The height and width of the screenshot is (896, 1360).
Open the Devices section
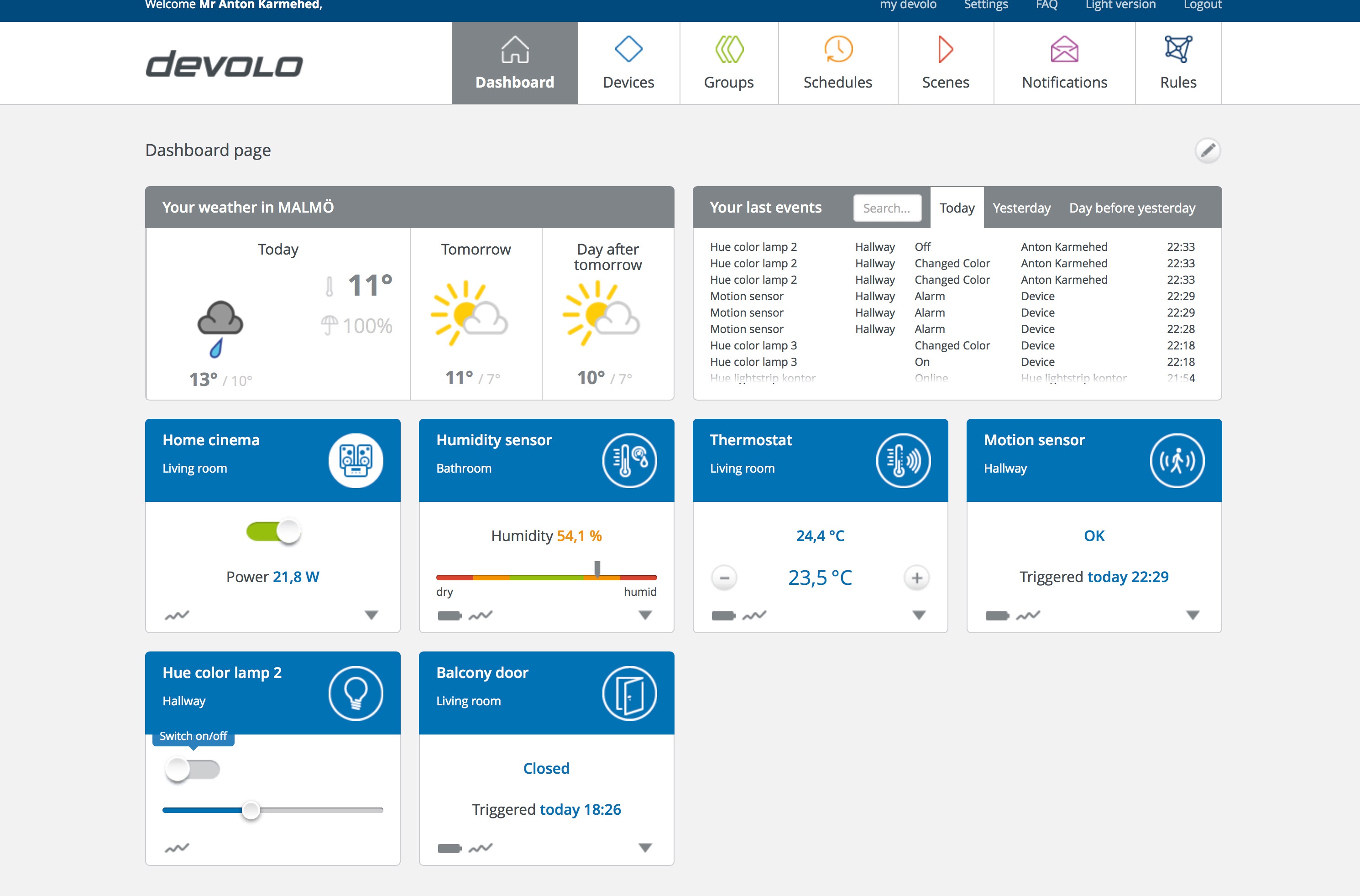tap(628, 63)
